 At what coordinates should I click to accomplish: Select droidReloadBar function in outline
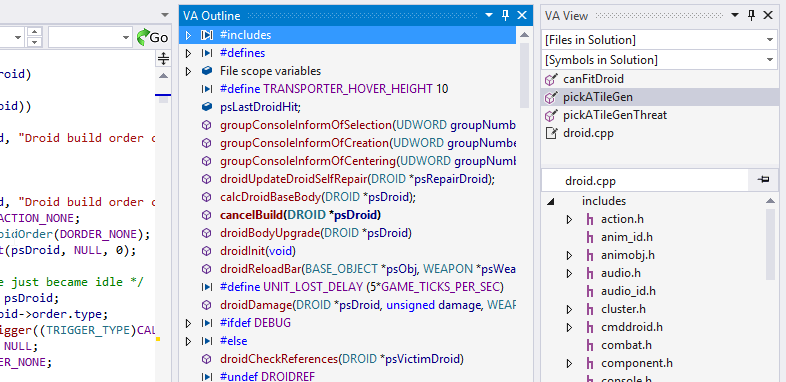pyautogui.click(x=367, y=269)
